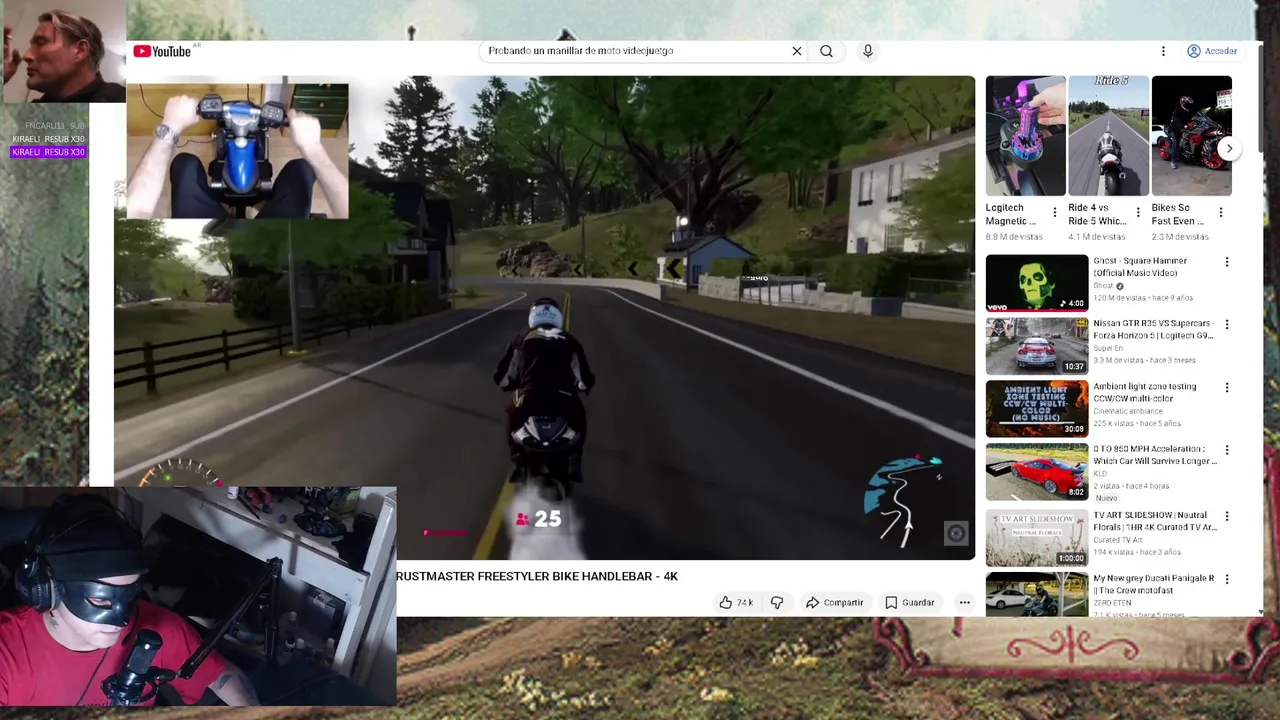Open options for the Logitech Magnetic short
The height and width of the screenshot is (720, 1280).
pyautogui.click(x=1054, y=213)
